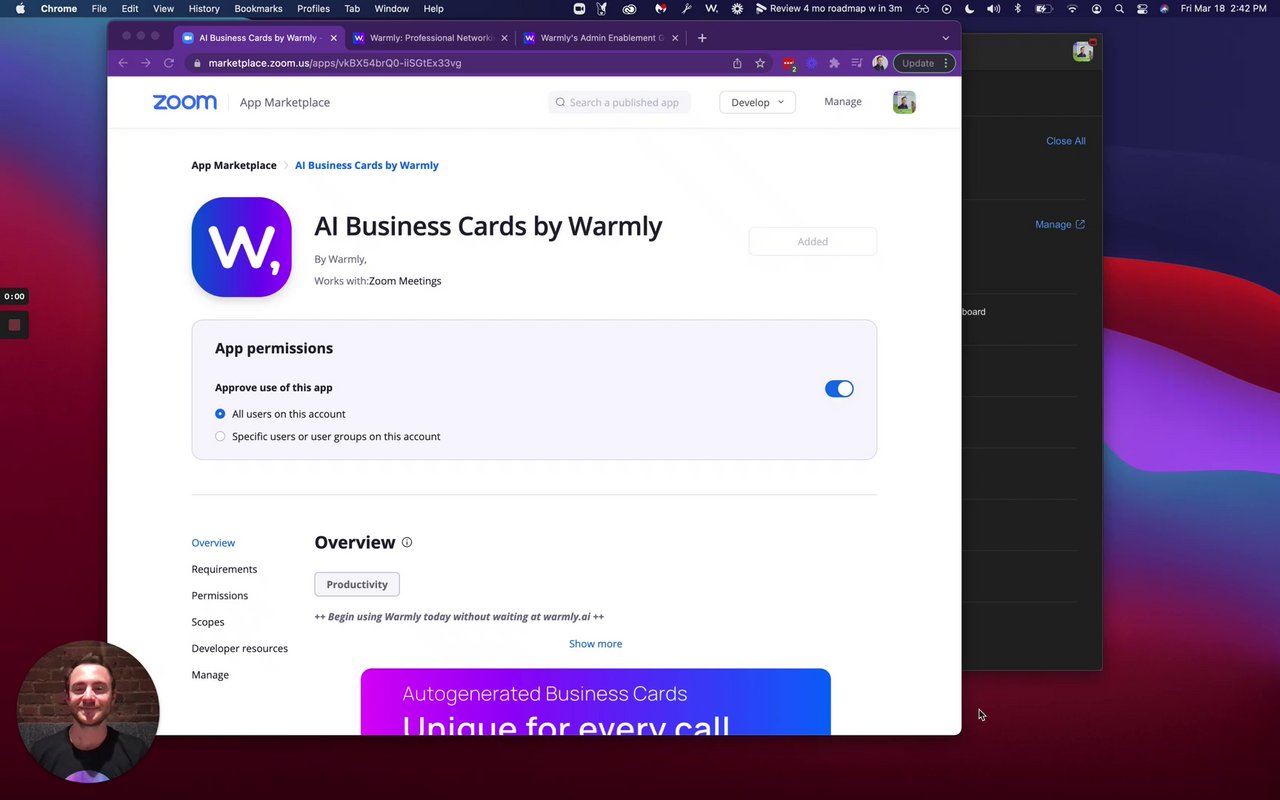Open the Apple menu

(20, 8)
